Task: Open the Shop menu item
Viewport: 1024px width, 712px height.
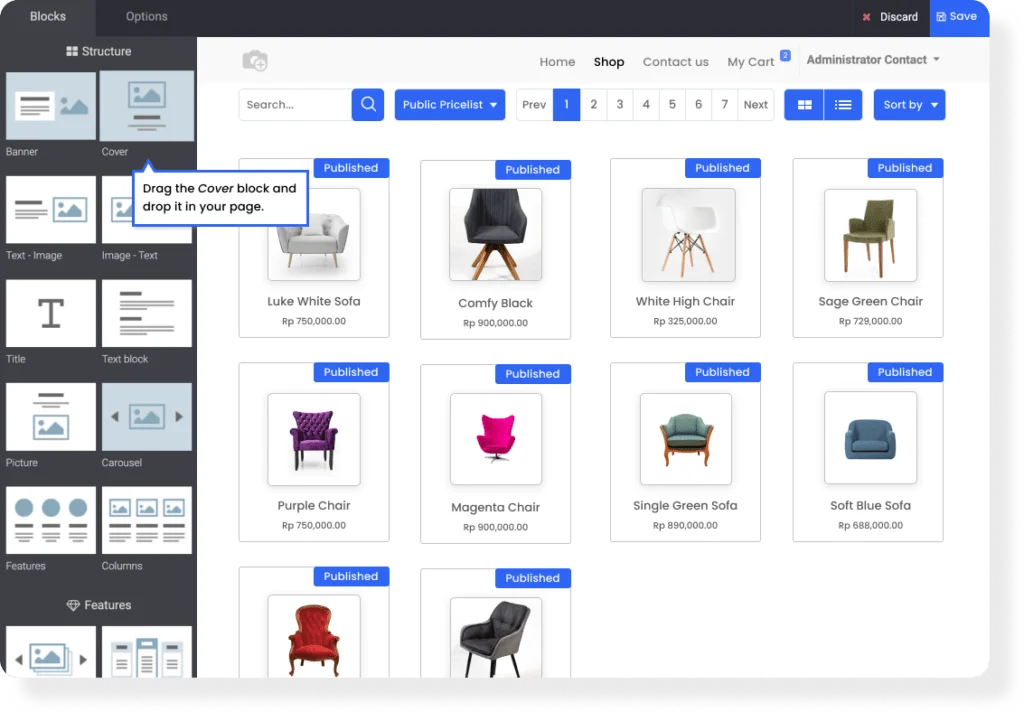Action: pyautogui.click(x=609, y=61)
